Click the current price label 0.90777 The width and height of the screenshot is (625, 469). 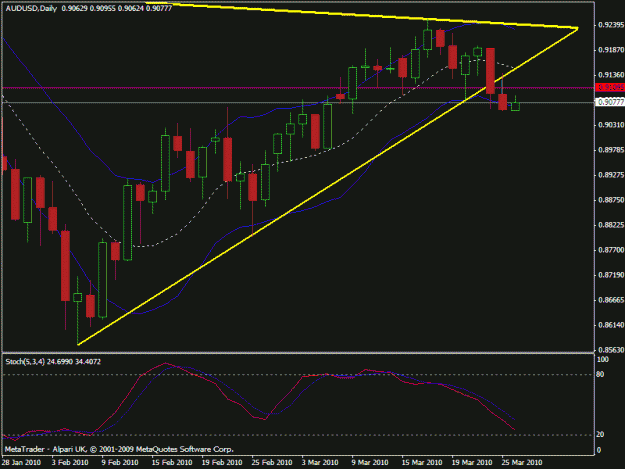tap(610, 102)
